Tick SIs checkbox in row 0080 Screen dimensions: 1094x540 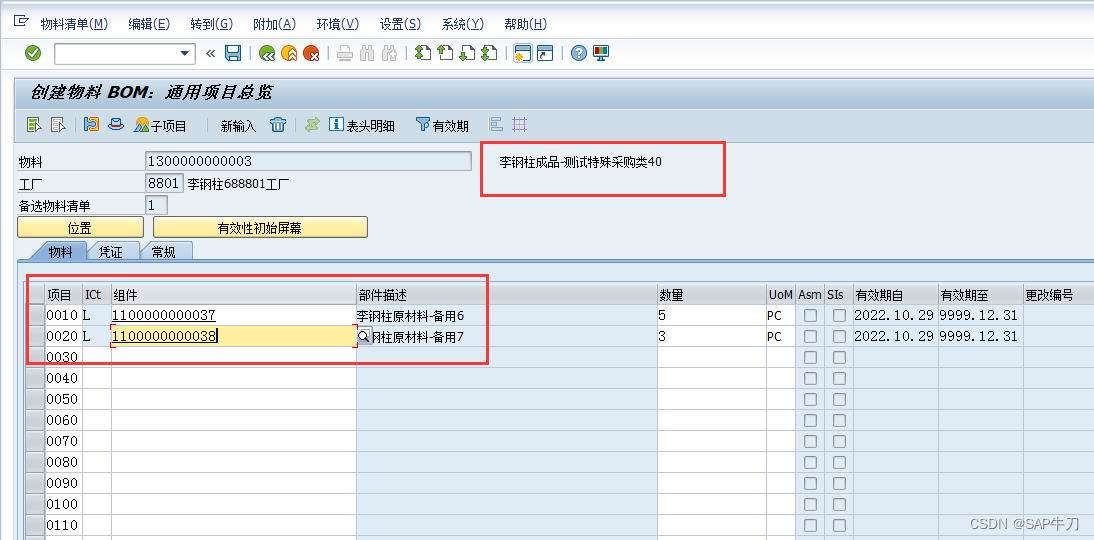click(x=839, y=462)
